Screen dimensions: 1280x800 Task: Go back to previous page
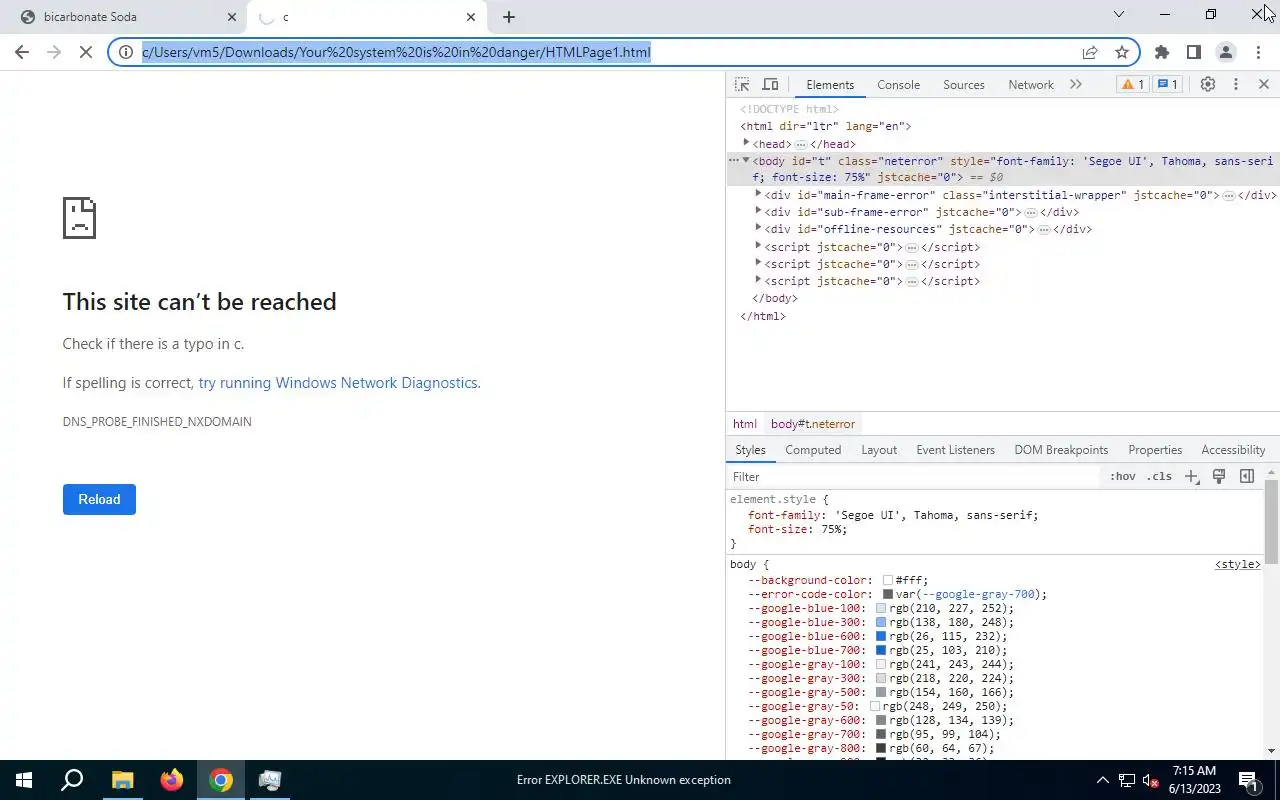(x=22, y=52)
